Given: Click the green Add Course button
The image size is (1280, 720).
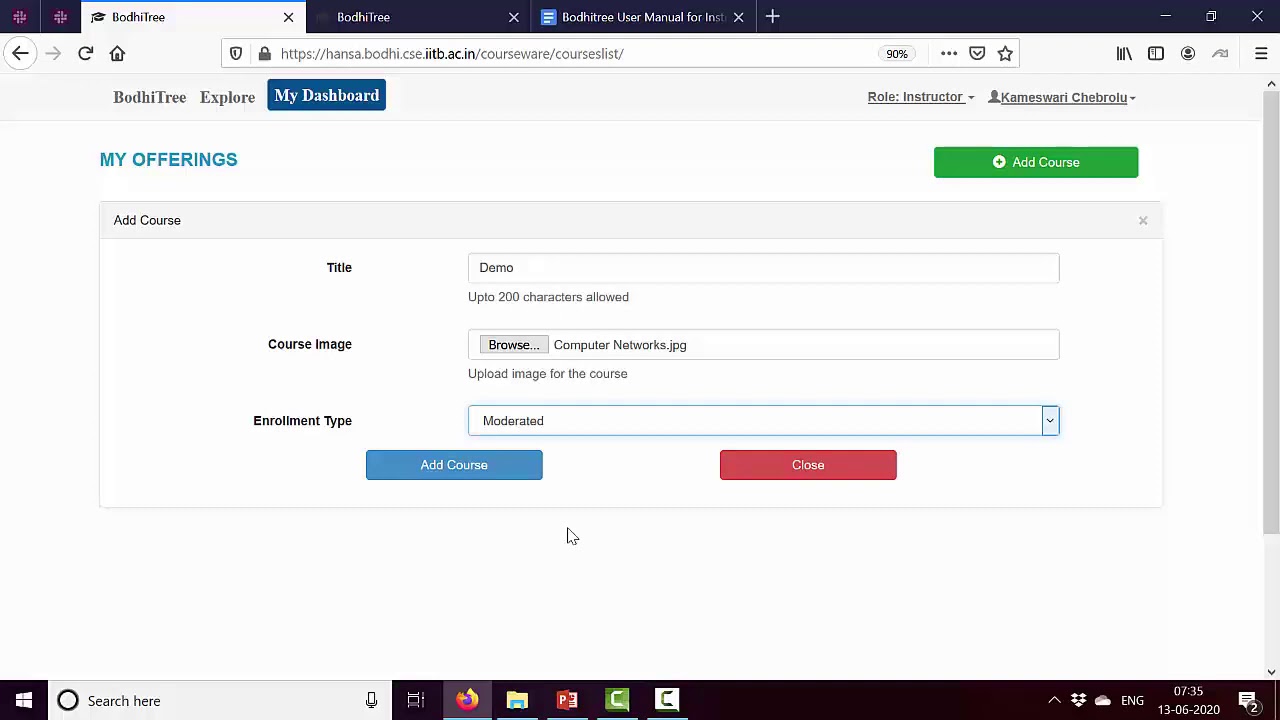Looking at the screenshot, I should pos(1036,162).
